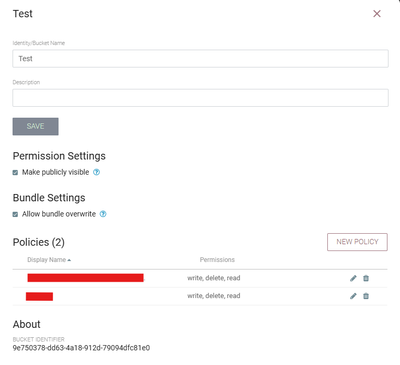Sort policies by Display Name arrow
The height and width of the screenshot is (365, 400).
click(x=69, y=260)
